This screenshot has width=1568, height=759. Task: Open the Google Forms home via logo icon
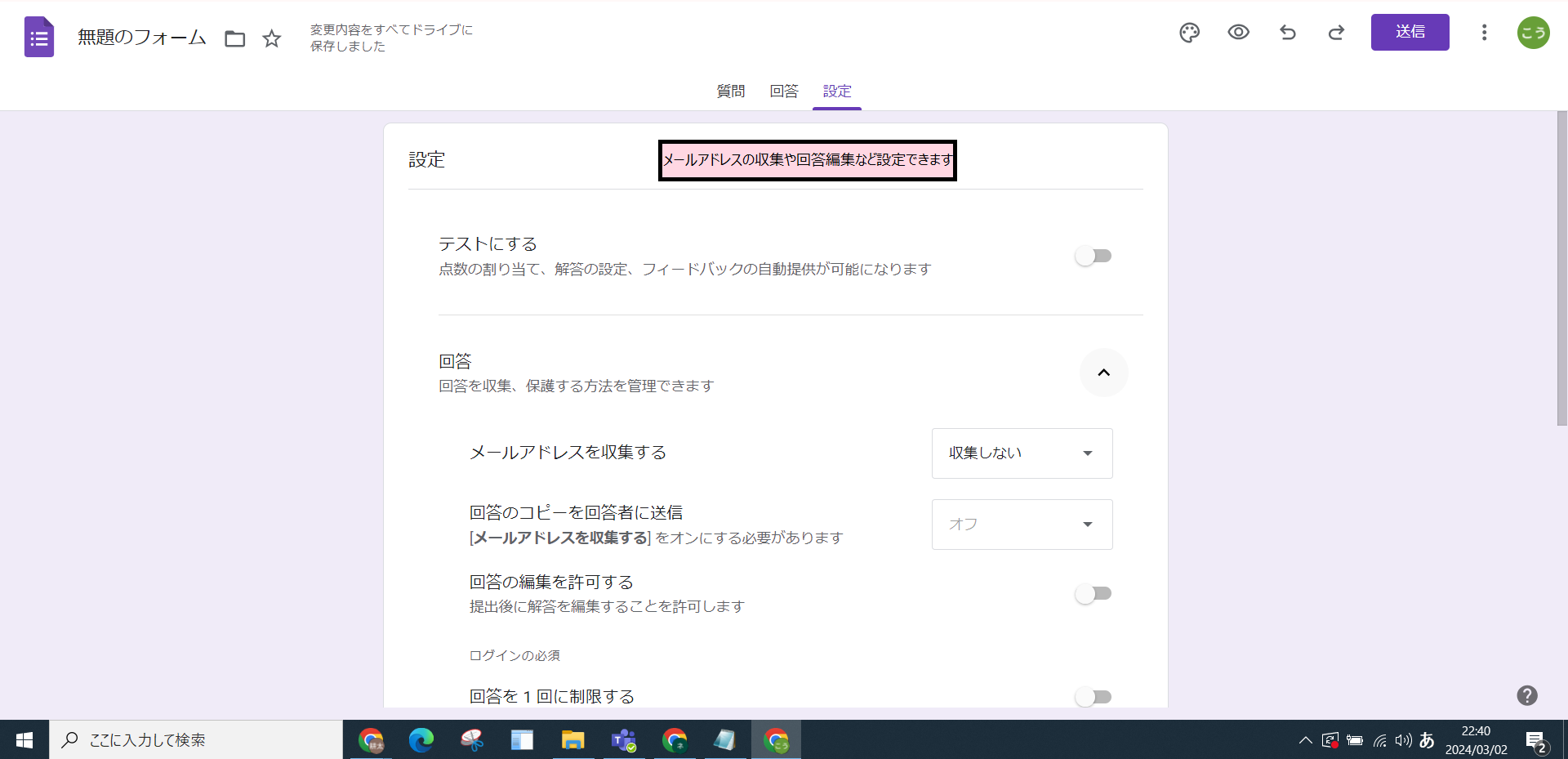(38, 36)
